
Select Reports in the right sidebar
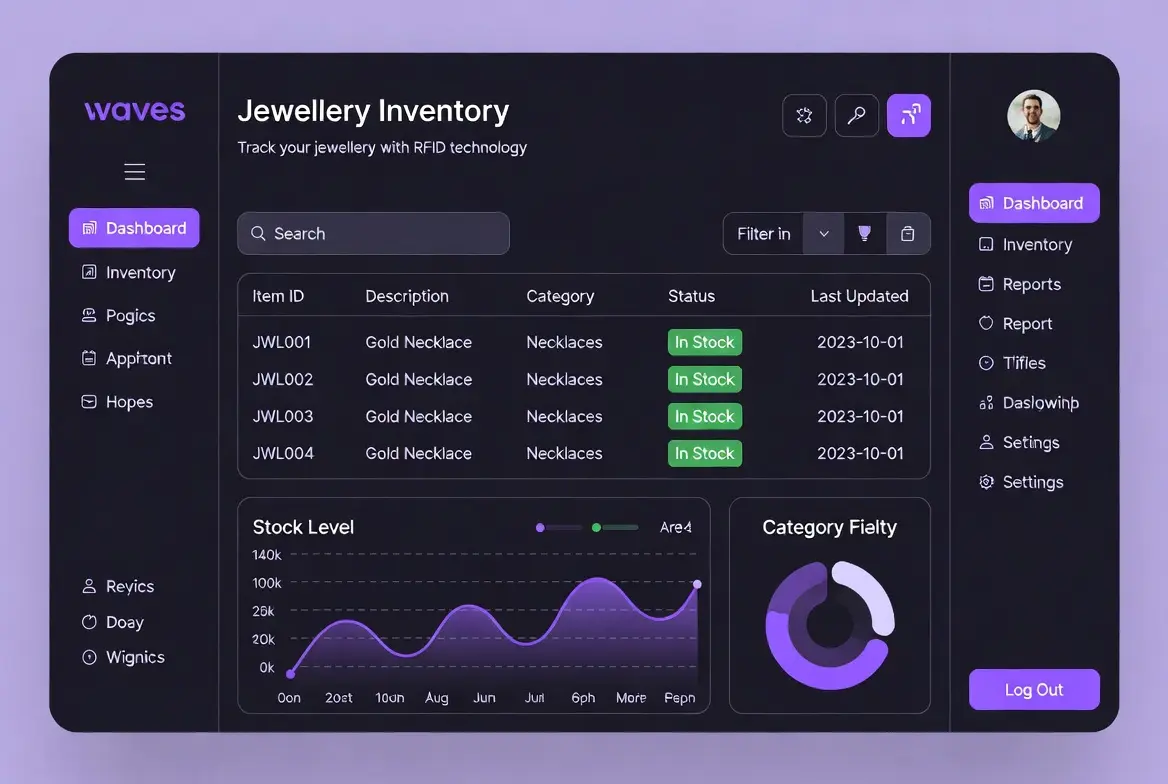coord(1031,284)
